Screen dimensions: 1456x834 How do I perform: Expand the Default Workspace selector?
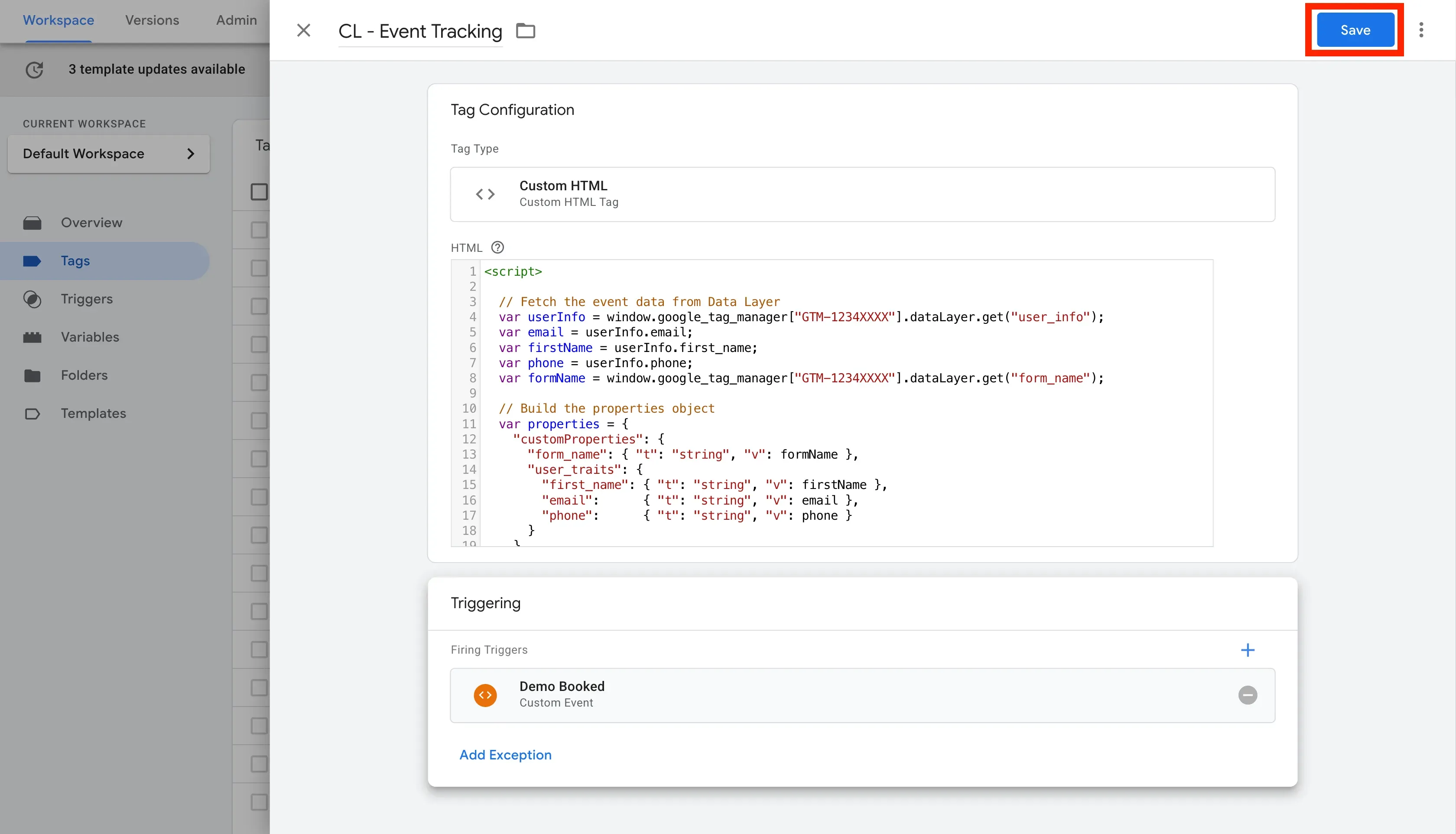pyautogui.click(x=109, y=153)
